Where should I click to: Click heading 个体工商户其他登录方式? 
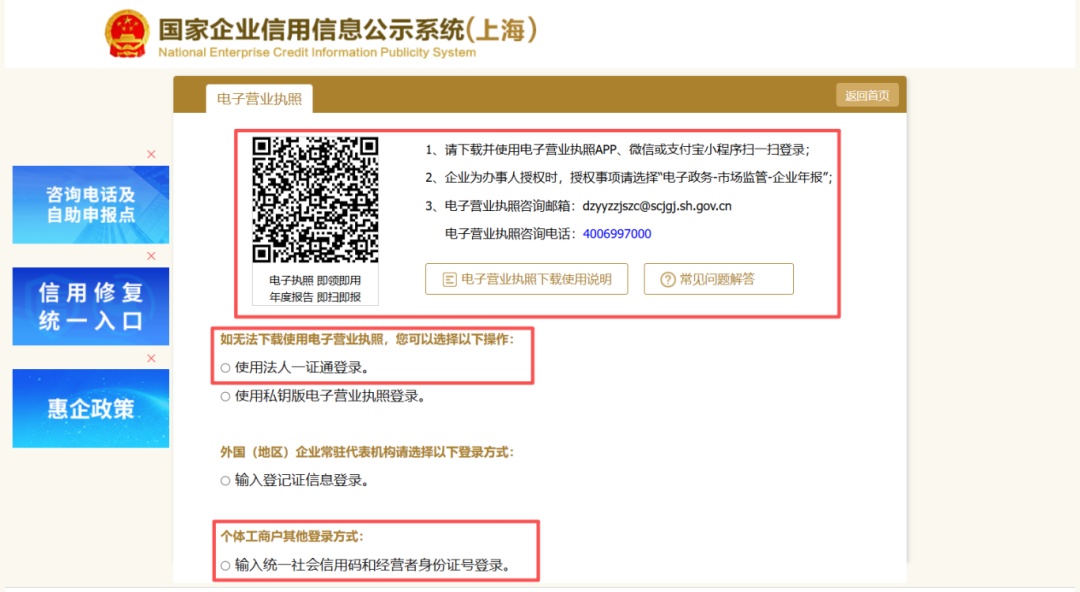pyautogui.click(x=291, y=536)
